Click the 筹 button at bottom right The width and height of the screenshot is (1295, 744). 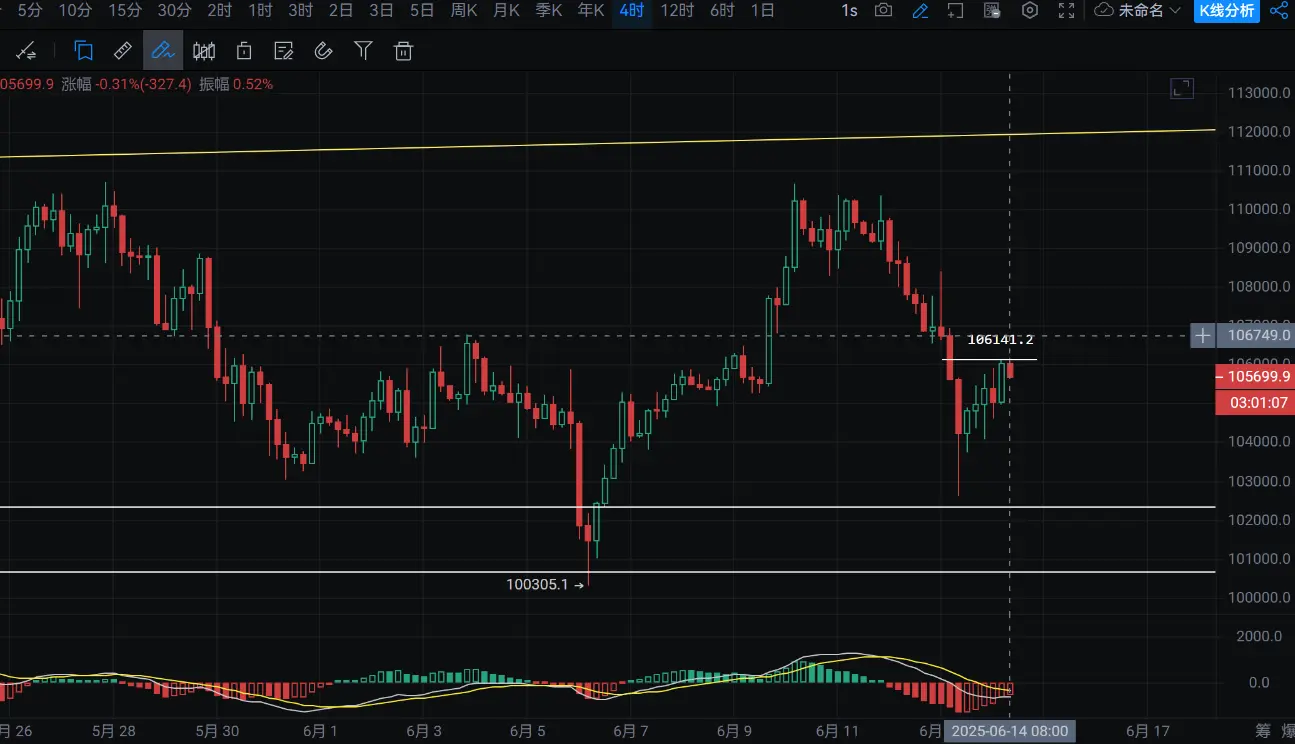(x=1263, y=731)
